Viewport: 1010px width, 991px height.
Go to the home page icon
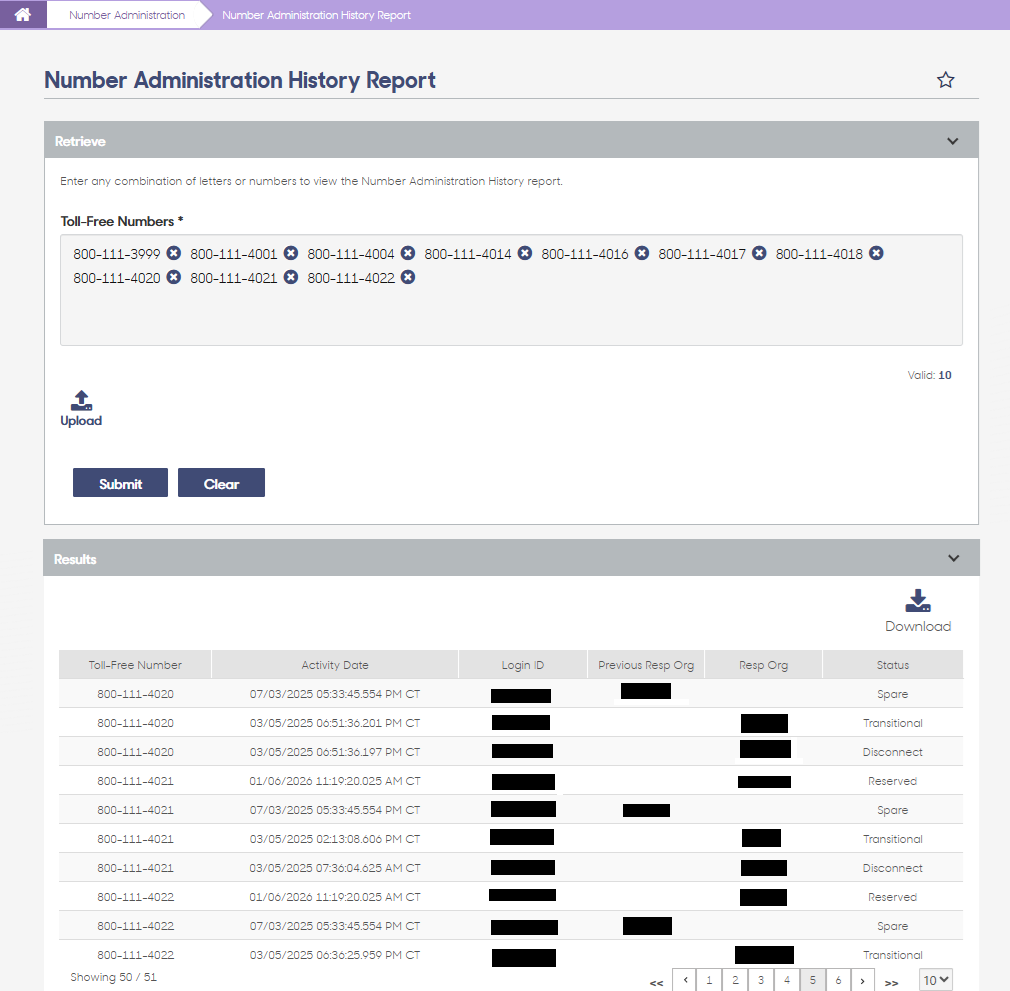(x=23, y=14)
